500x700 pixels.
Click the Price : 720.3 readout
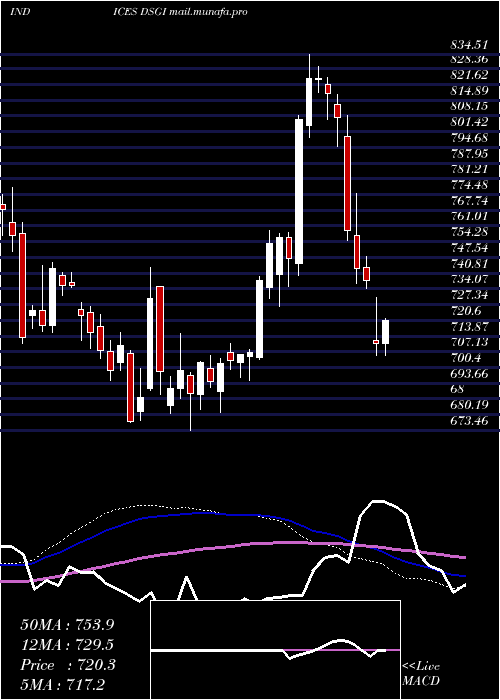(x=68, y=665)
